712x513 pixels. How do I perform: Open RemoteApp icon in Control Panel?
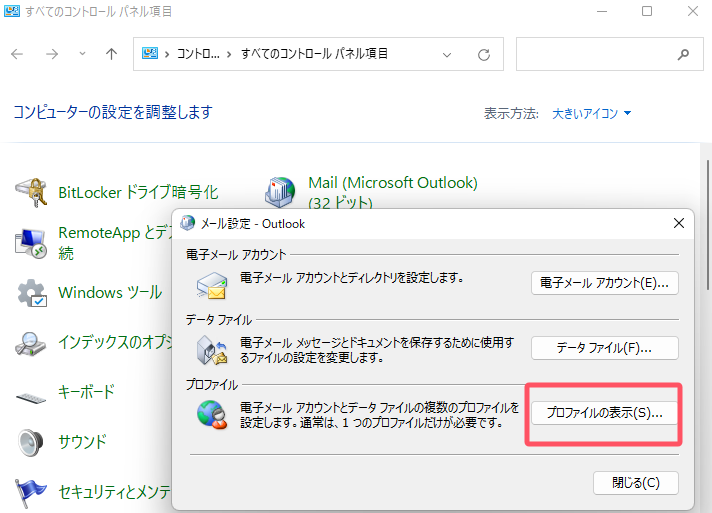pyautogui.click(x=31, y=243)
